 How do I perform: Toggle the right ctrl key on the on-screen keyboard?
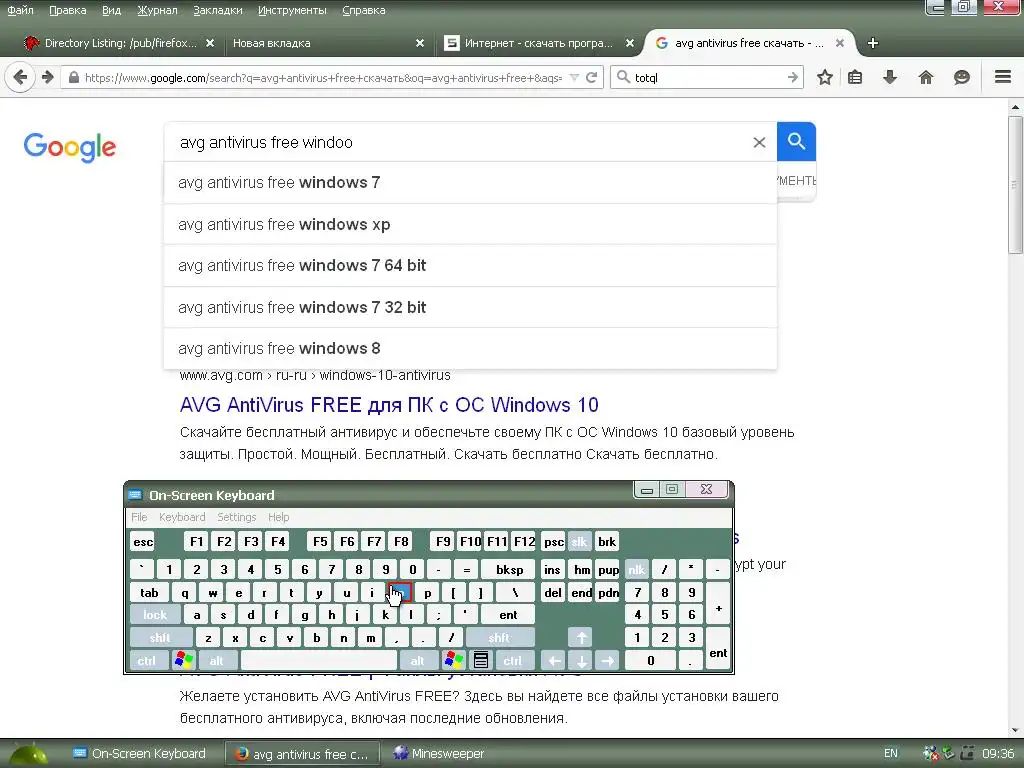pos(513,660)
